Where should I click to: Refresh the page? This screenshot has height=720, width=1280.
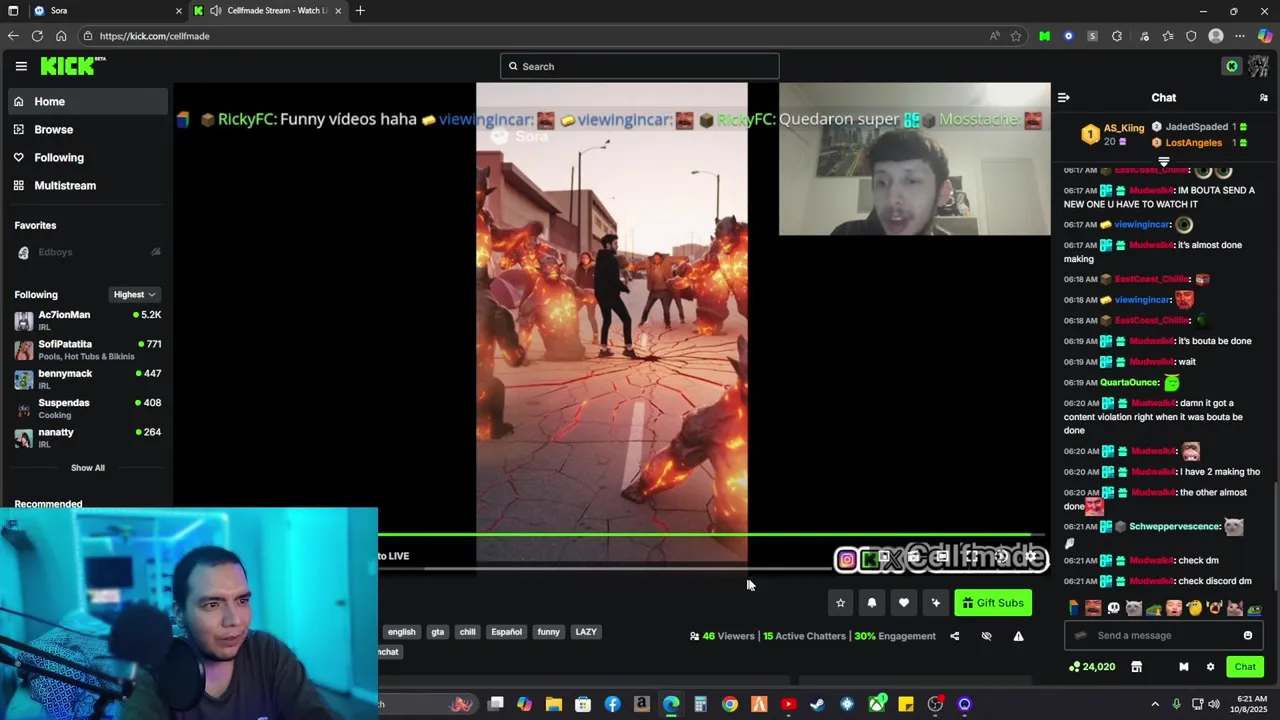click(37, 36)
